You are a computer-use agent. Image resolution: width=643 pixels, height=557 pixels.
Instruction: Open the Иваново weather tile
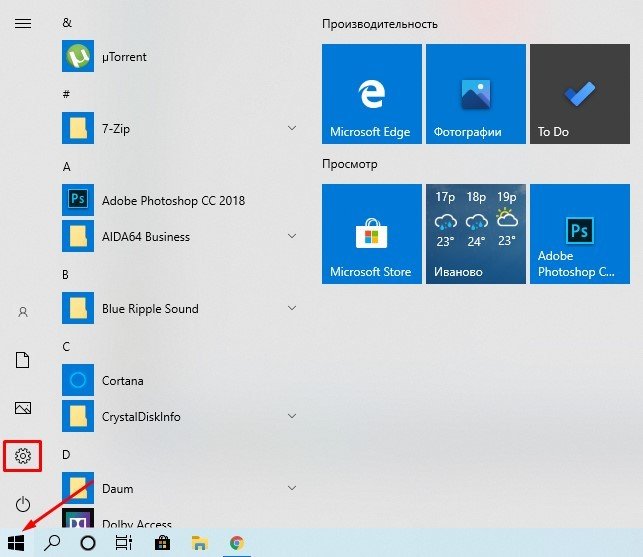point(476,234)
